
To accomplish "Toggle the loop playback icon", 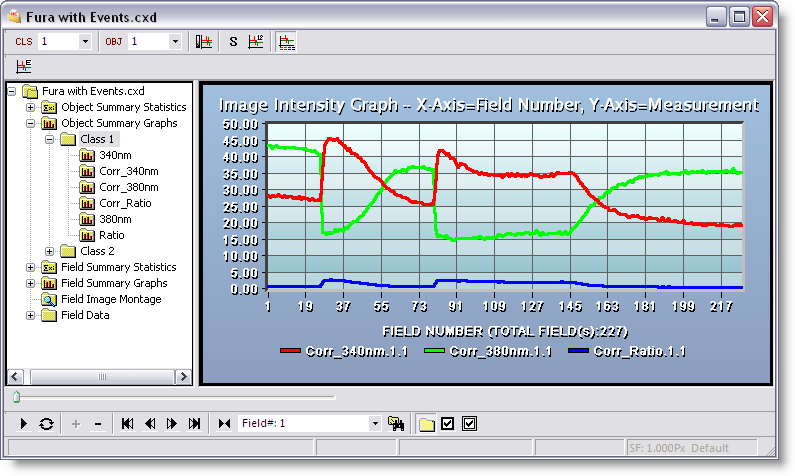I will point(46,424).
